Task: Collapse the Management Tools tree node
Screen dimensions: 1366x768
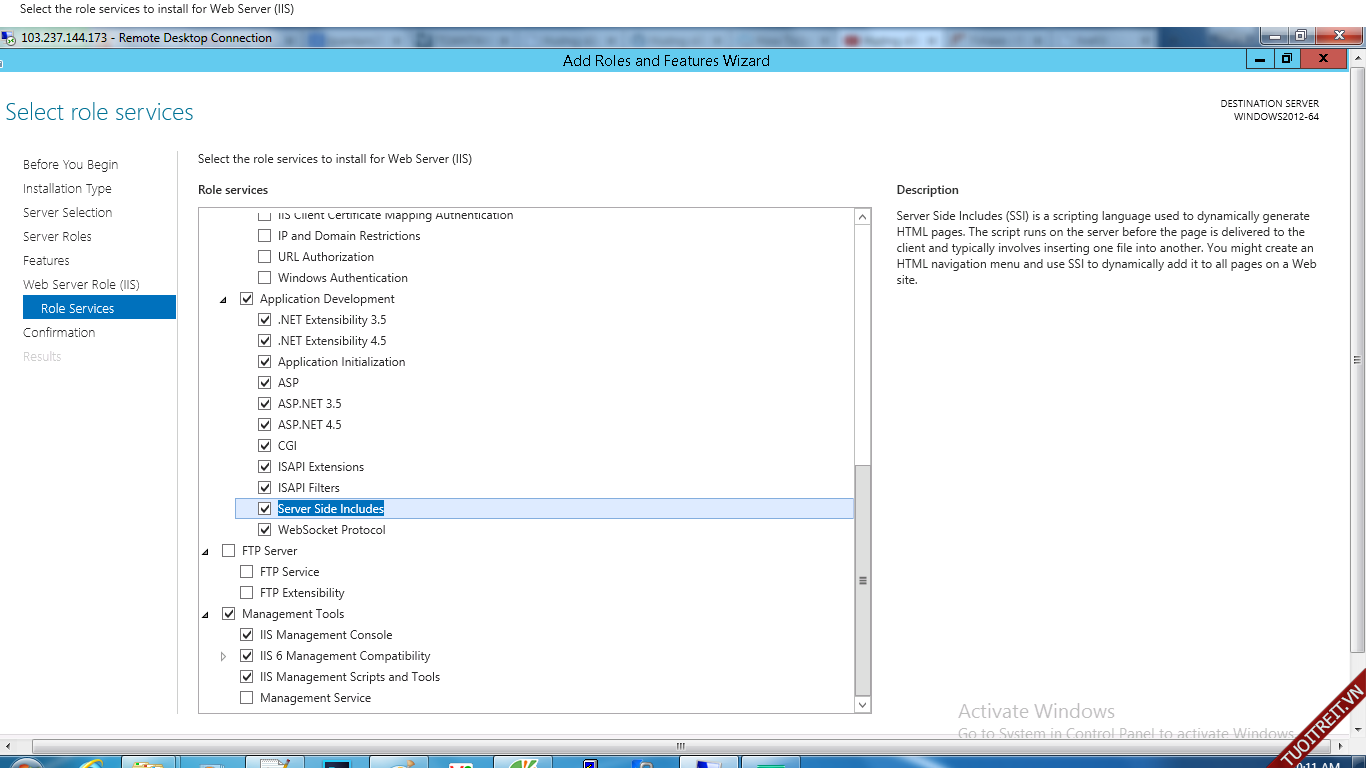Action: click(205, 615)
